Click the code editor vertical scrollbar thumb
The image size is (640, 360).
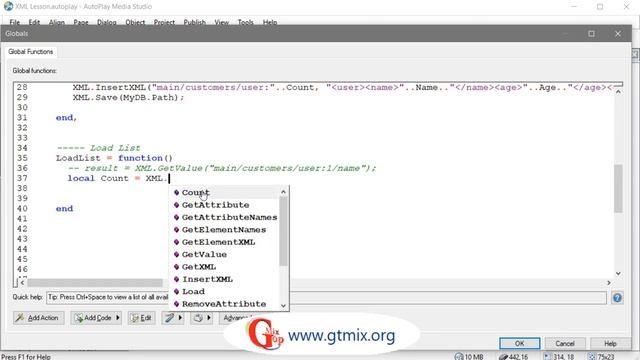[x=618, y=189]
